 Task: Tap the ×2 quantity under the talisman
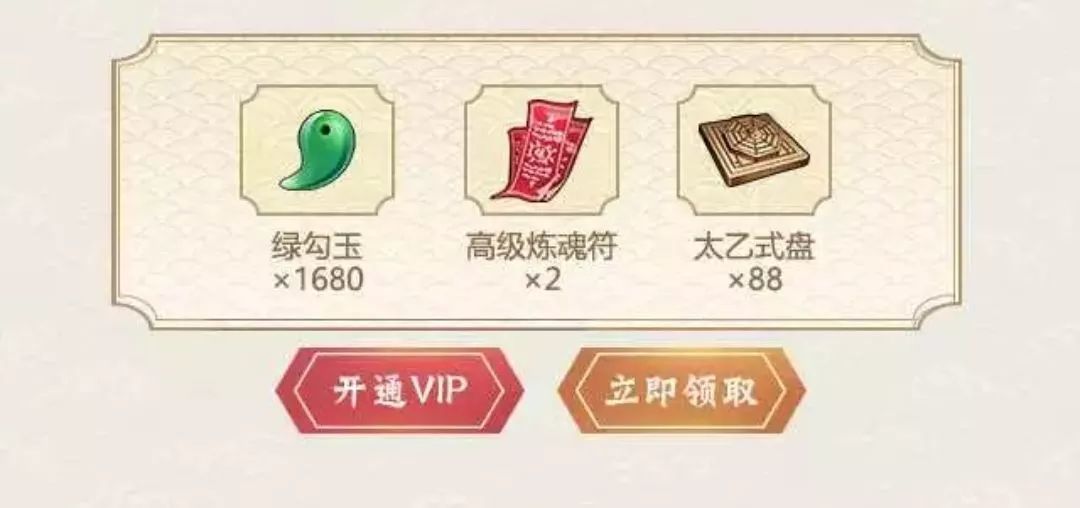tap(542, 280)
